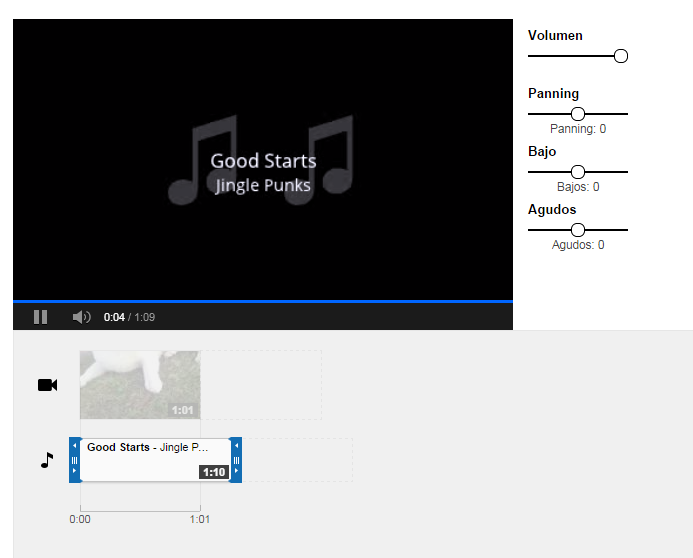Click the 0:00 timeline label

(x=80, y=519)
